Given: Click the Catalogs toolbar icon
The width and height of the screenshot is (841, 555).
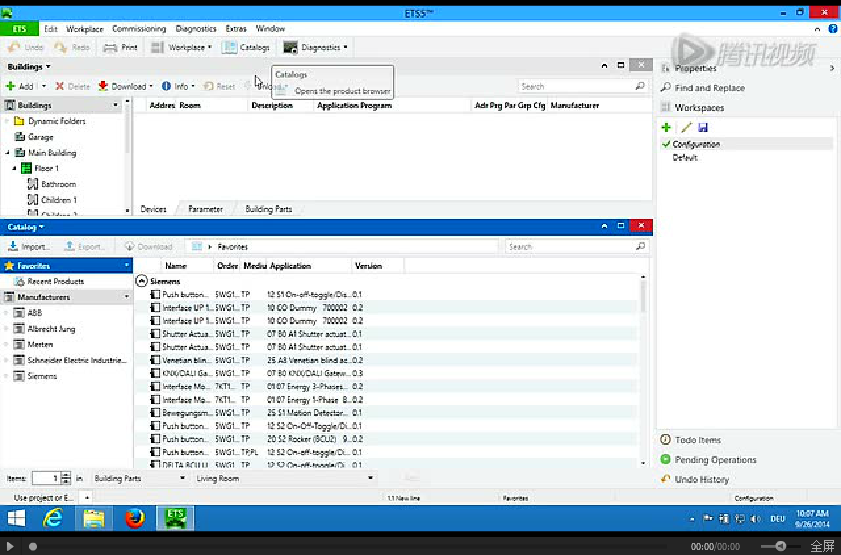Looking at the screenshot, I should click(x=231, y=47).
